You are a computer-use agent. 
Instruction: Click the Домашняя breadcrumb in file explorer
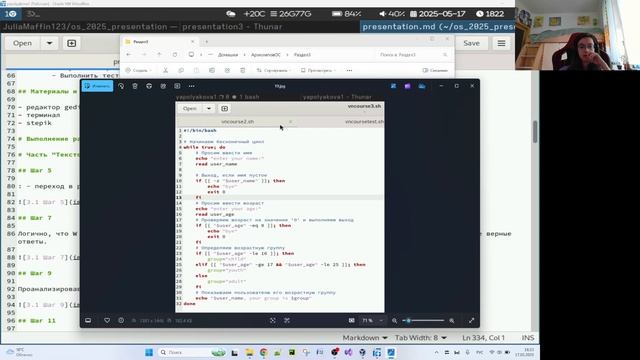tap(228, 54)
